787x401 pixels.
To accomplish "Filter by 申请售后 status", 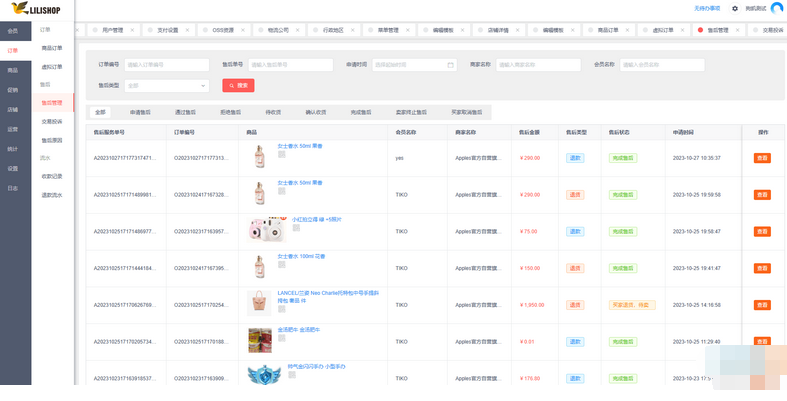I will 140,112.
